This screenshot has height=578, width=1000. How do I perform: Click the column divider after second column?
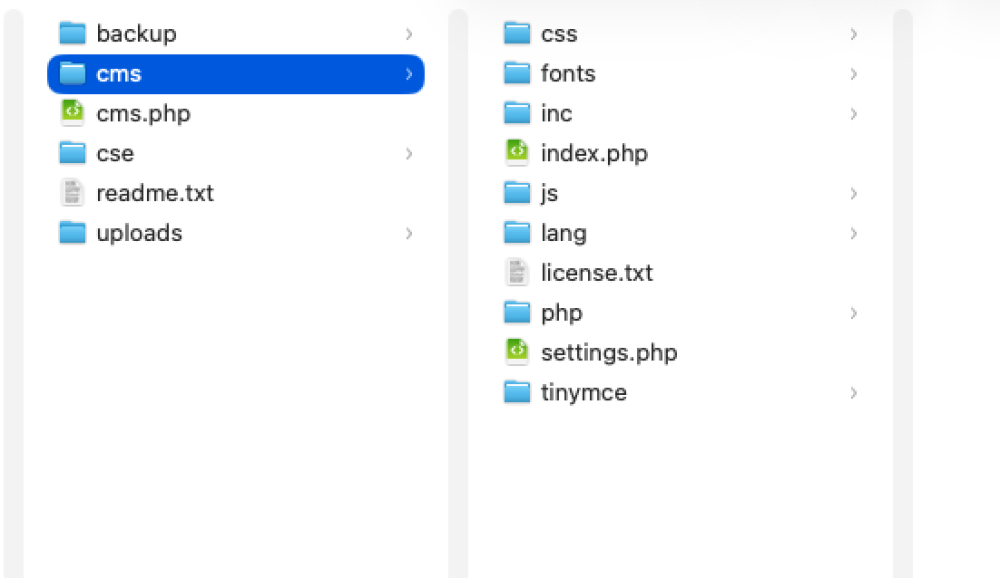point(902,293)
